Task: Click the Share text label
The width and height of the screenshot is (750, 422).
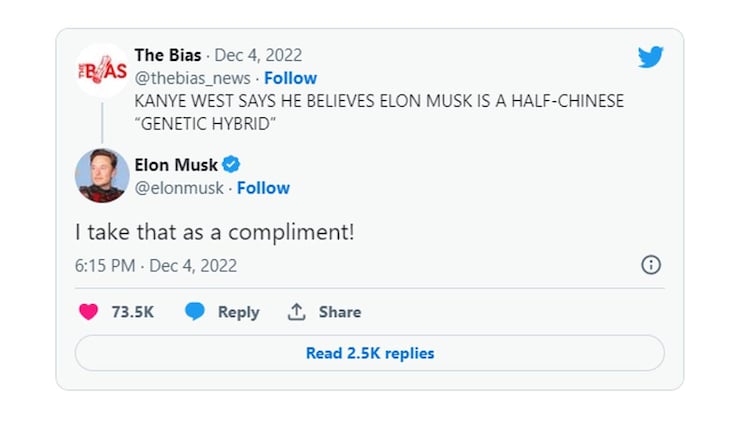Action: [x=340, y=312]
